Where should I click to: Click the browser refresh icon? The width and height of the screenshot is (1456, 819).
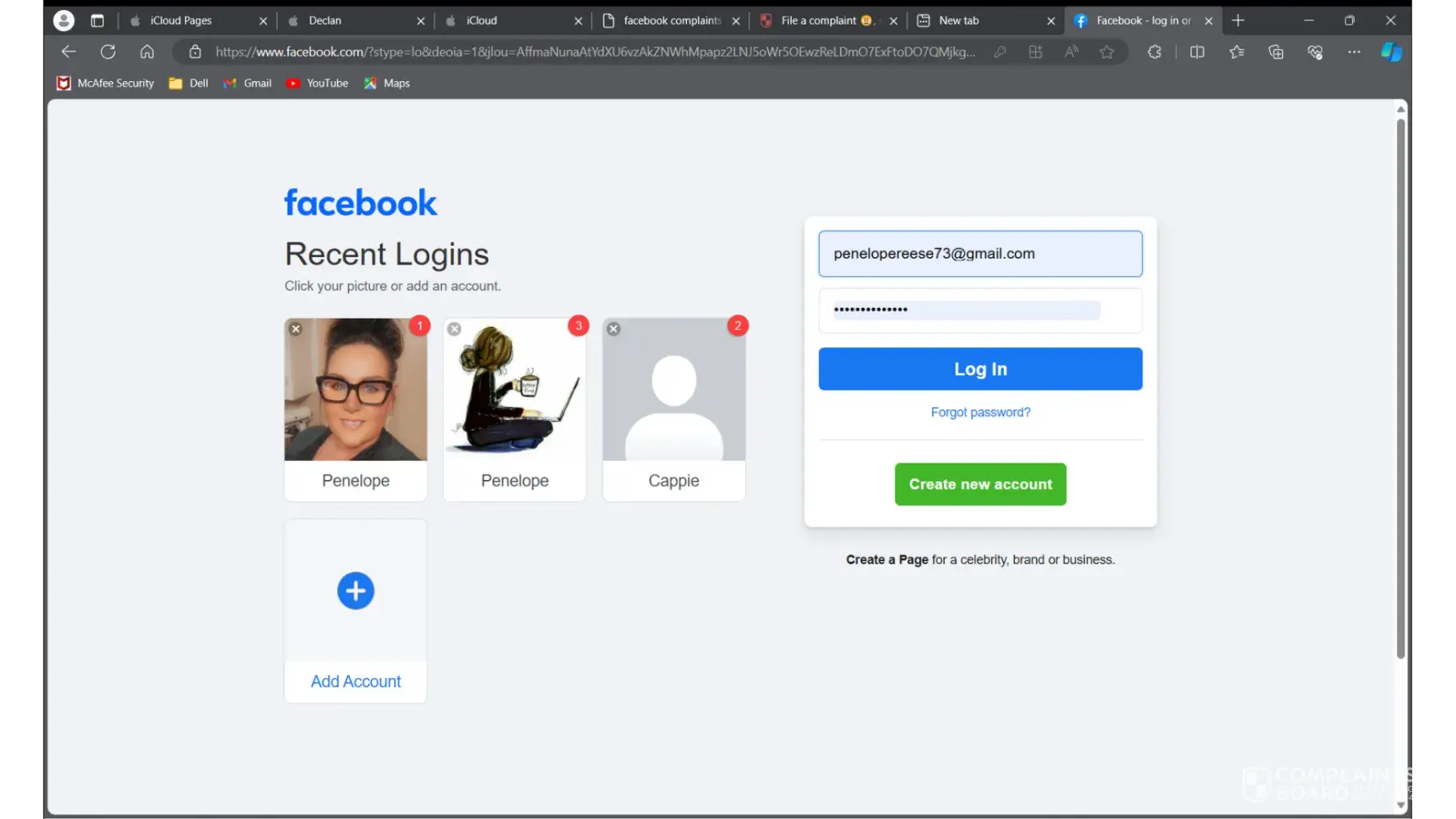coord(107,52)
